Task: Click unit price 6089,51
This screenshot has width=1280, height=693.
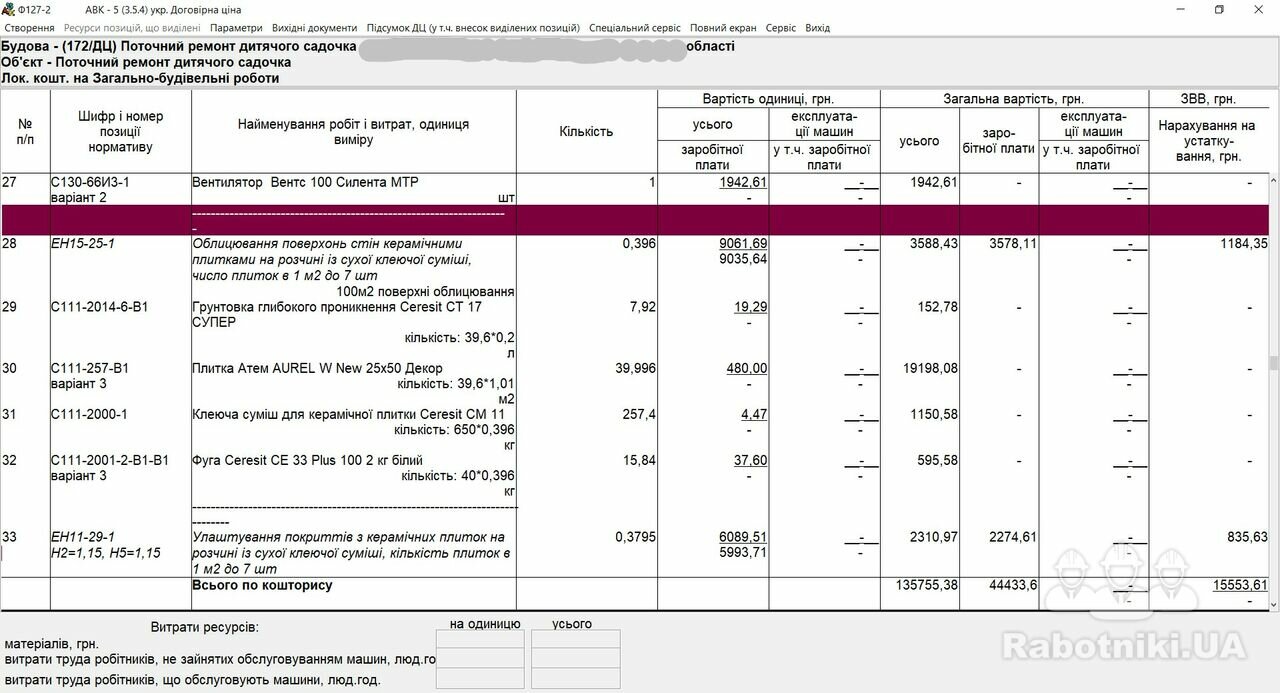Action: point(743,537)
